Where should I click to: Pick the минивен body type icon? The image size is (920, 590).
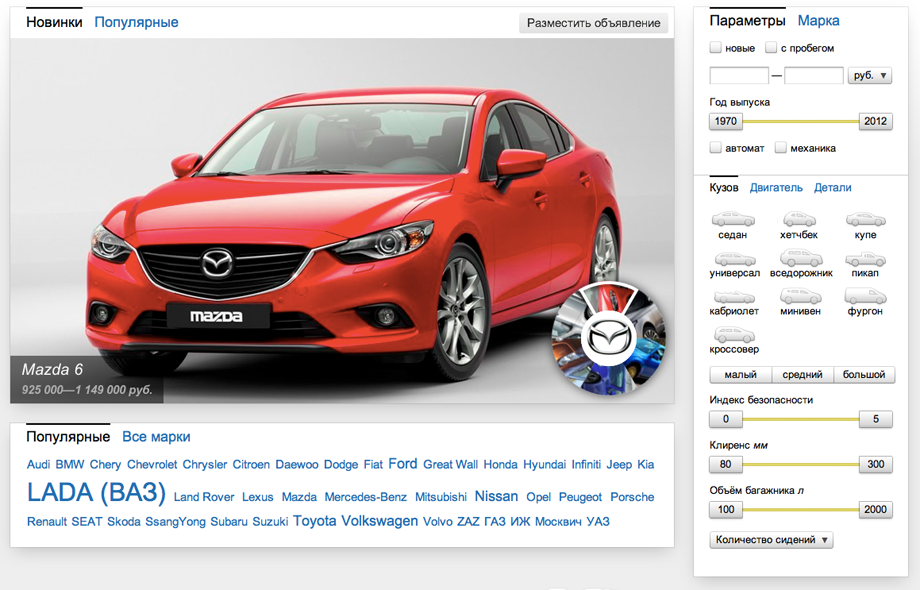point(800,296)
